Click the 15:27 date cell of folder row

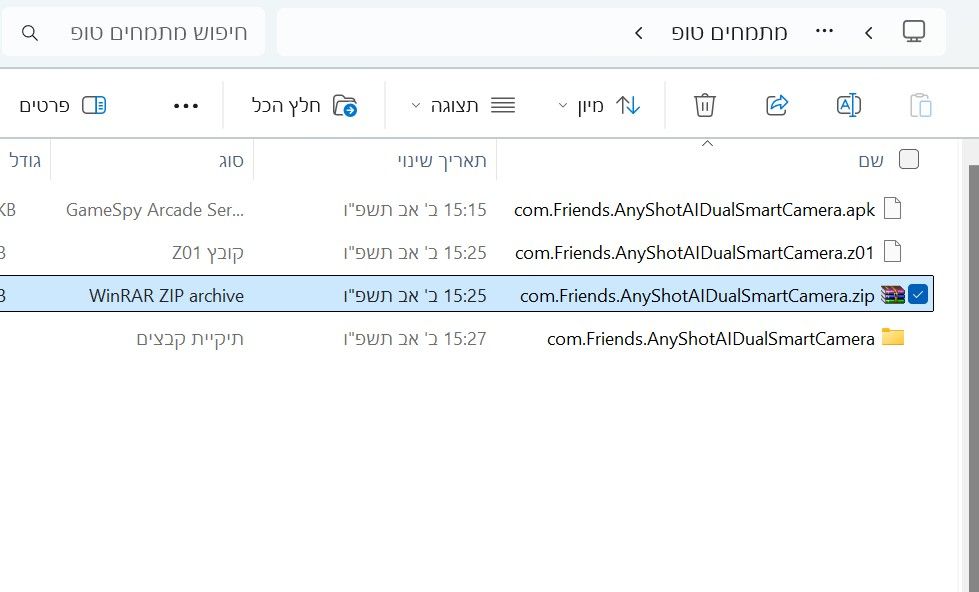(415, 338)
